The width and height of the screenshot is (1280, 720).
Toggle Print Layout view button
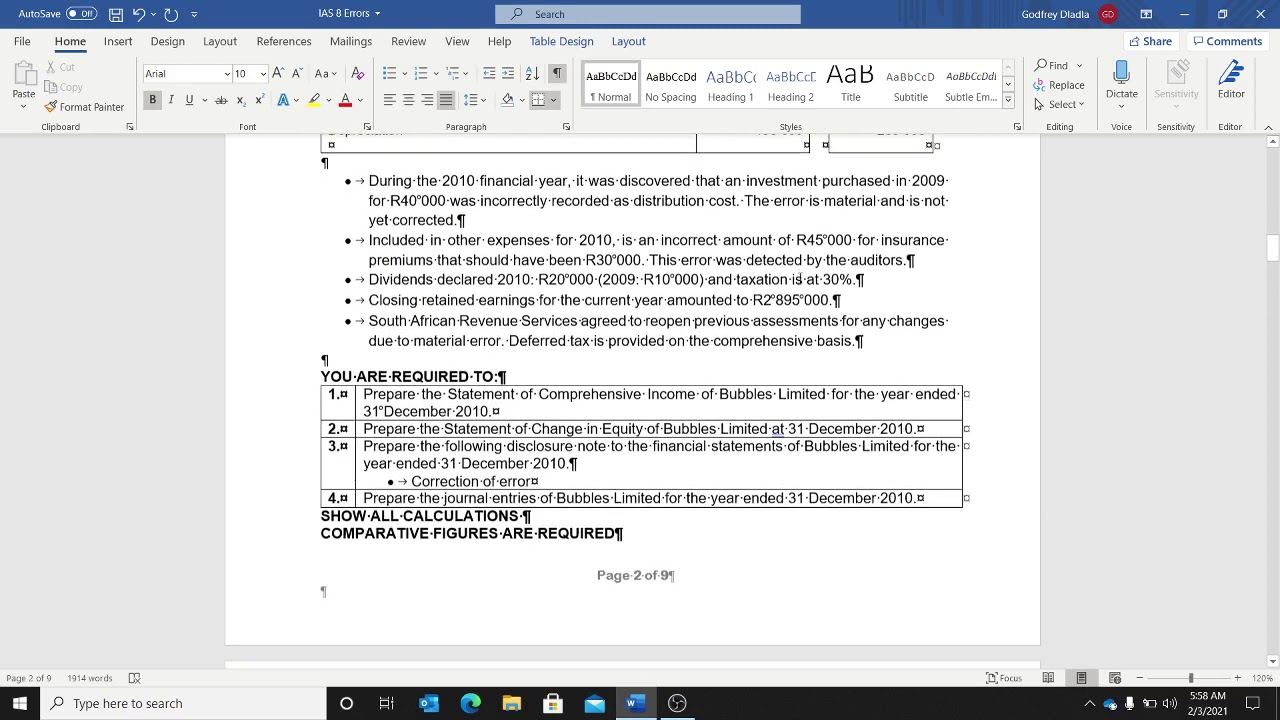[1081, 678]
